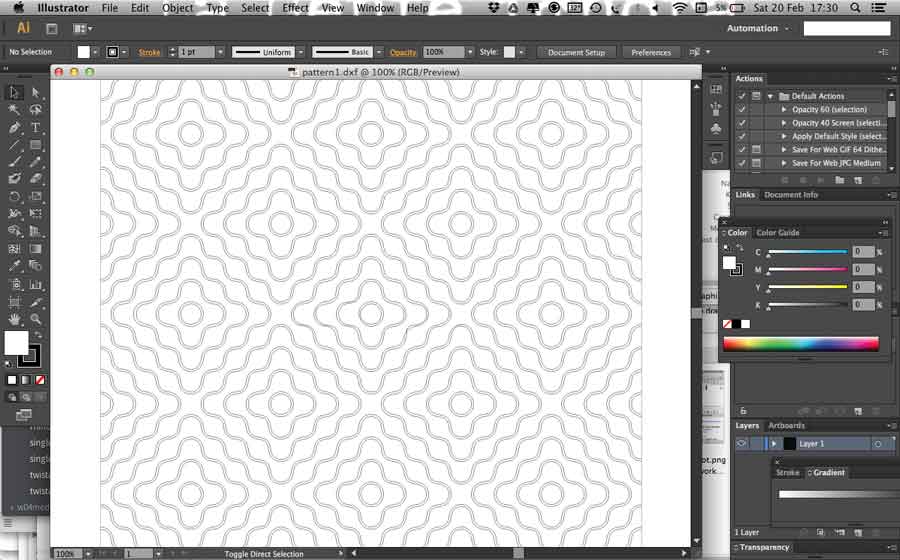Select the Lasso tool
900x560 pixels.
(36, 110)
